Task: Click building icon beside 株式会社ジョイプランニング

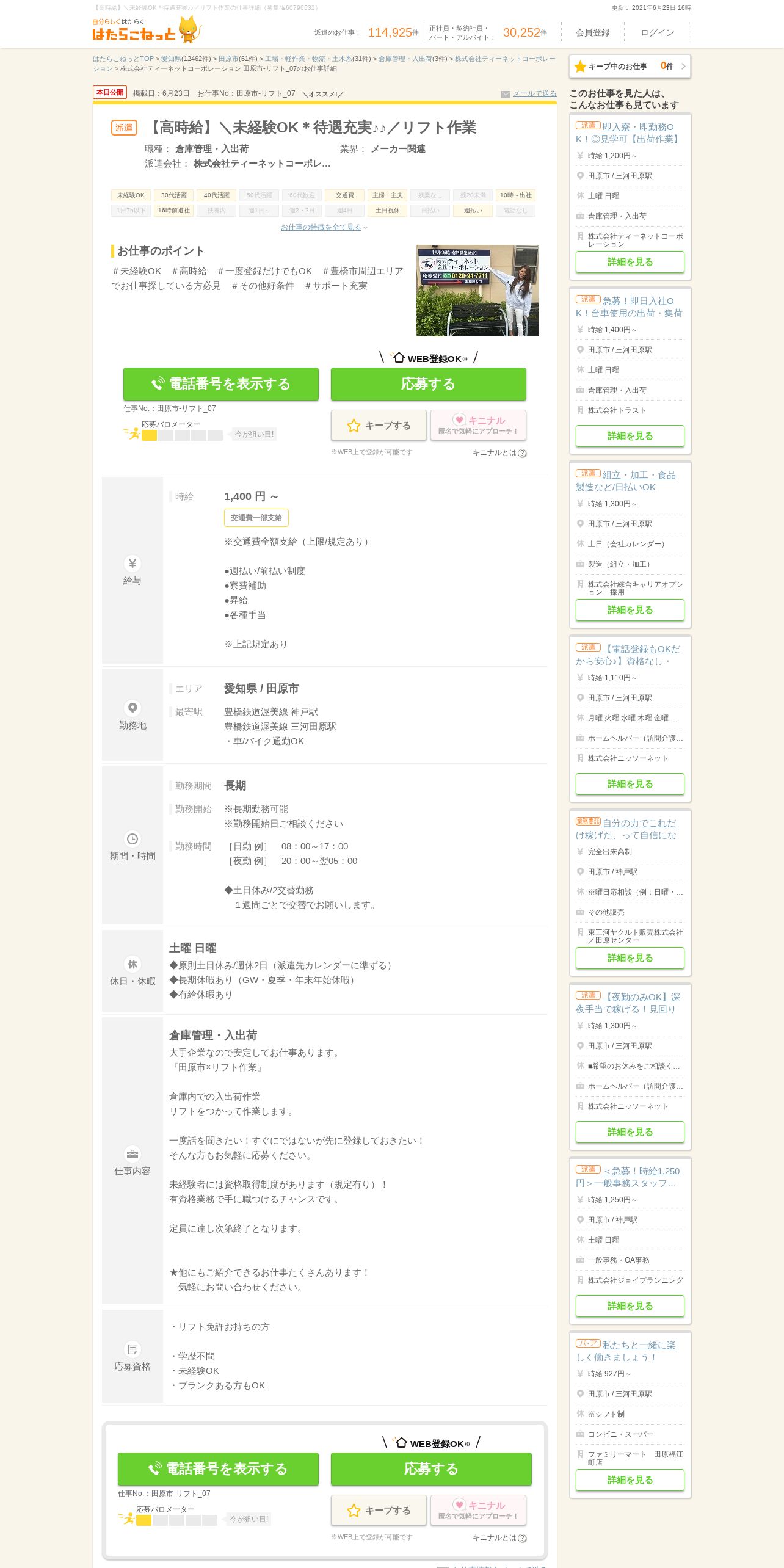Action: click(580, 1280)
